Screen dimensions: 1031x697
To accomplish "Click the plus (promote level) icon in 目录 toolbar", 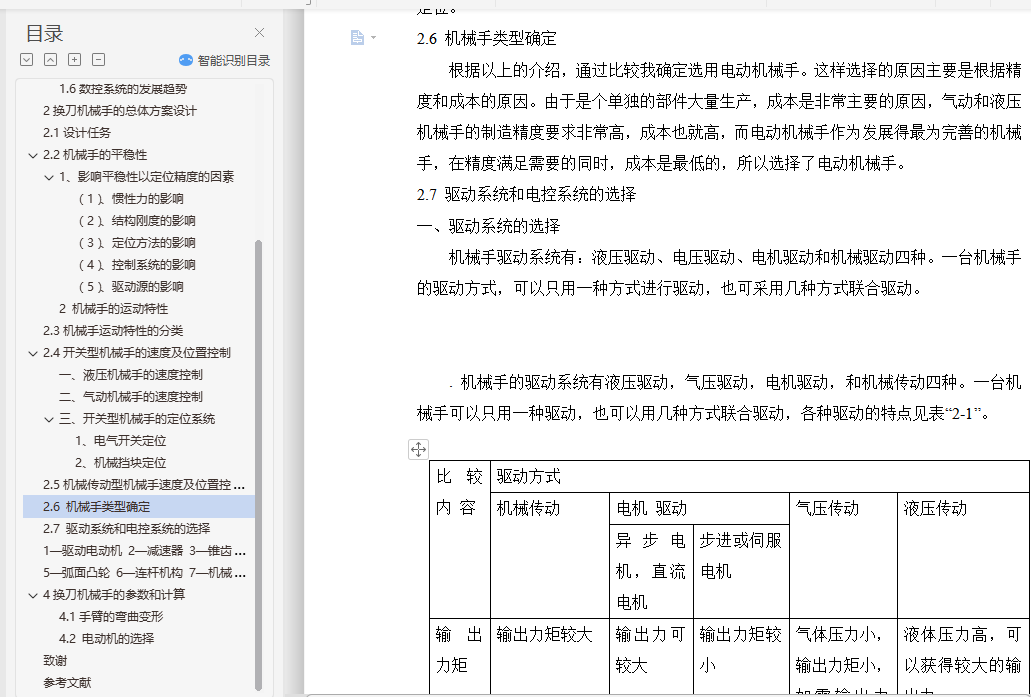I will click(75, 60).
